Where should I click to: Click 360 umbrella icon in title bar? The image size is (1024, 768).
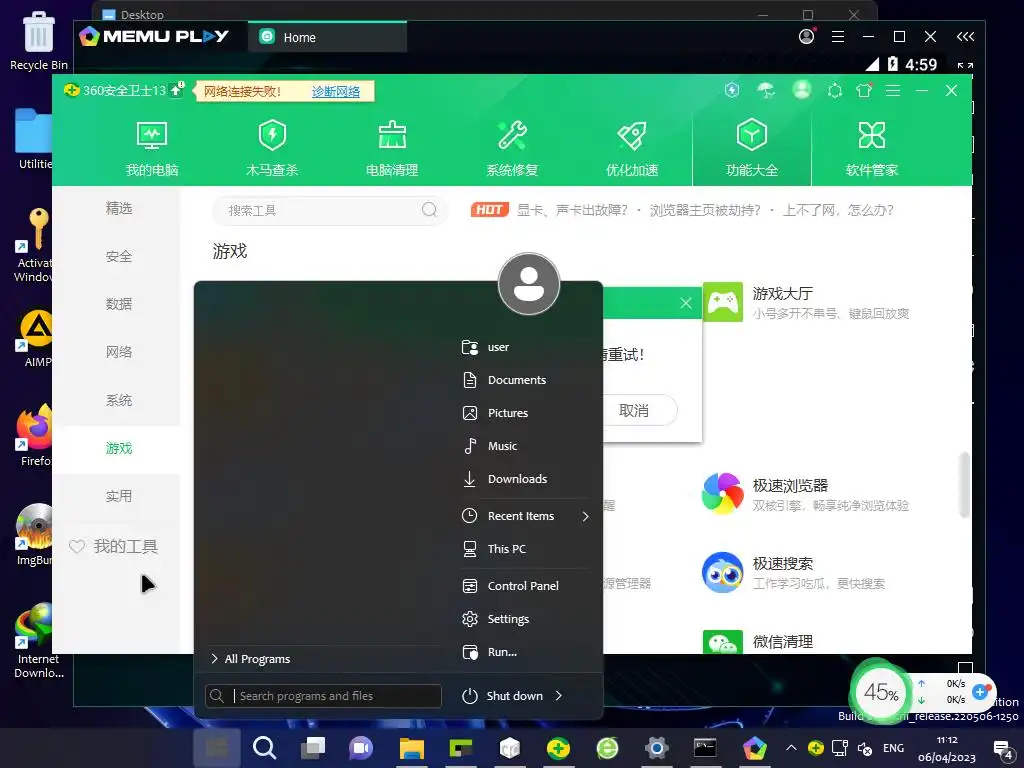click(766, 91)
